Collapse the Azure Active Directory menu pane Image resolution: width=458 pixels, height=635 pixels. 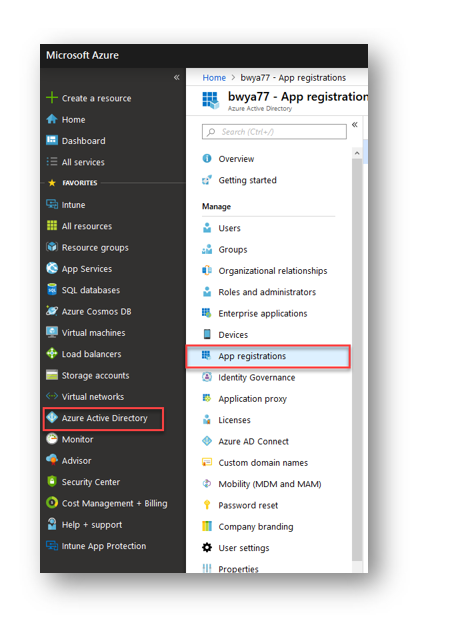(355, 125)
